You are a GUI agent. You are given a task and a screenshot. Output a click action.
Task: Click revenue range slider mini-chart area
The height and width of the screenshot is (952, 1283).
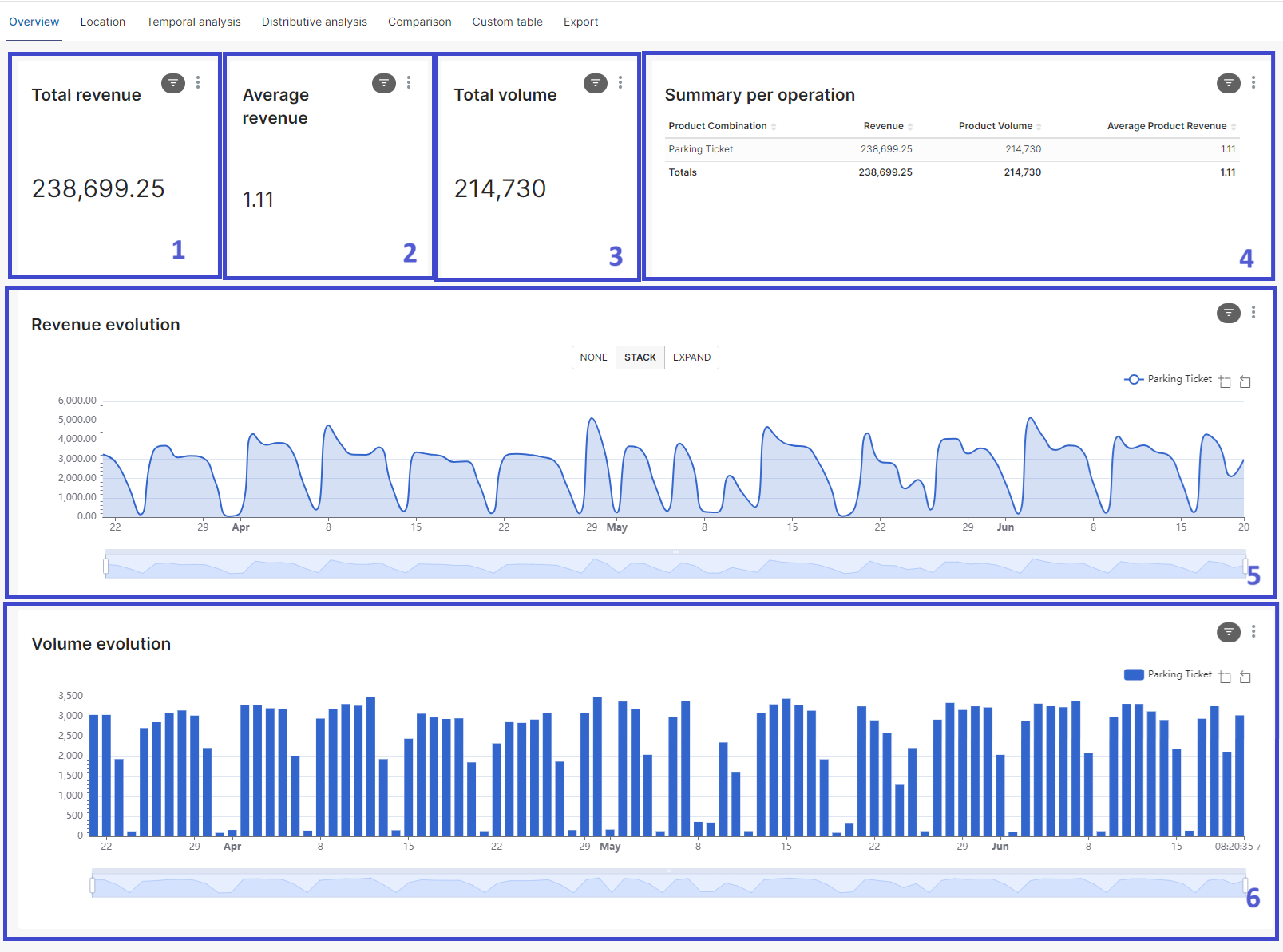coord(675,566)
